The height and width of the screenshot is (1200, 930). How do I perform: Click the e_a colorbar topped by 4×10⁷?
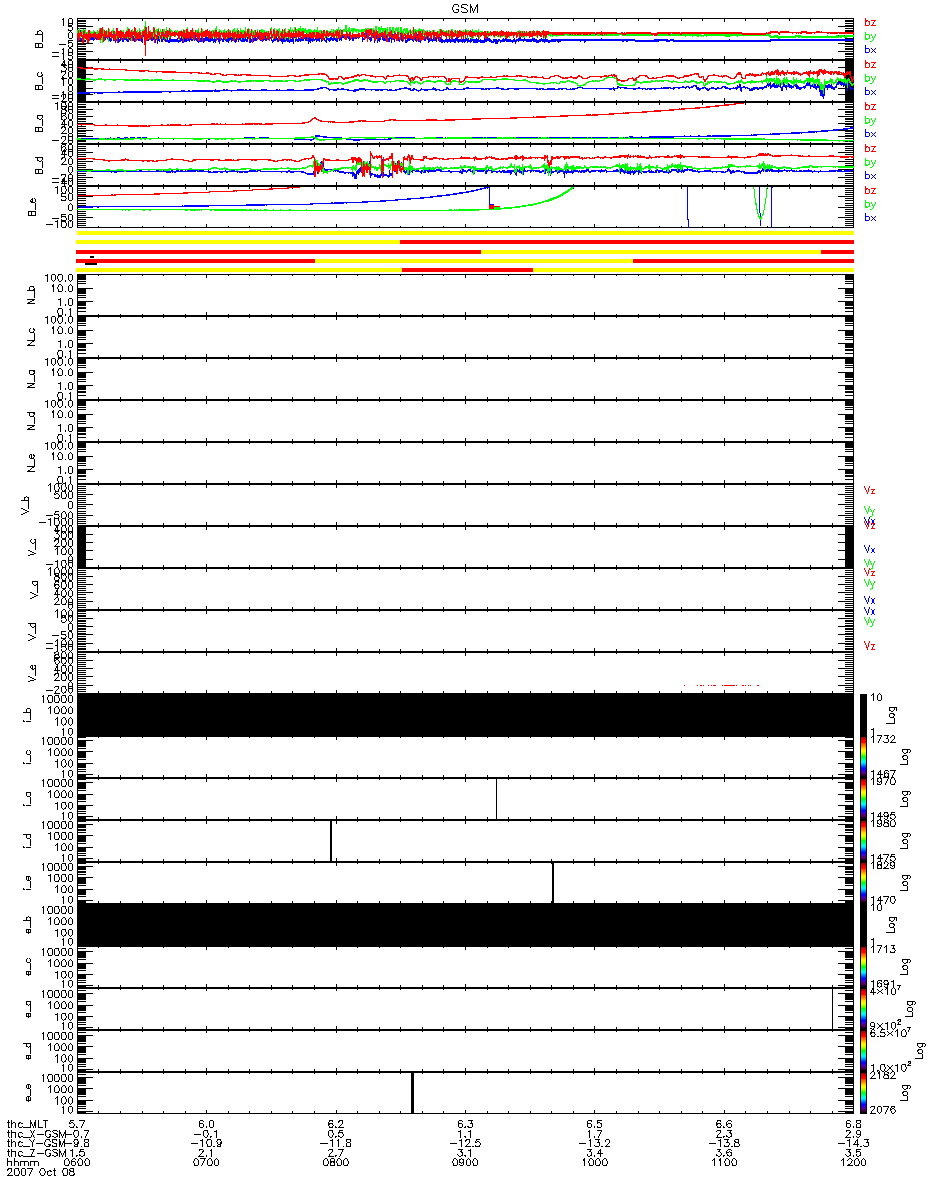click(861, 1008)
